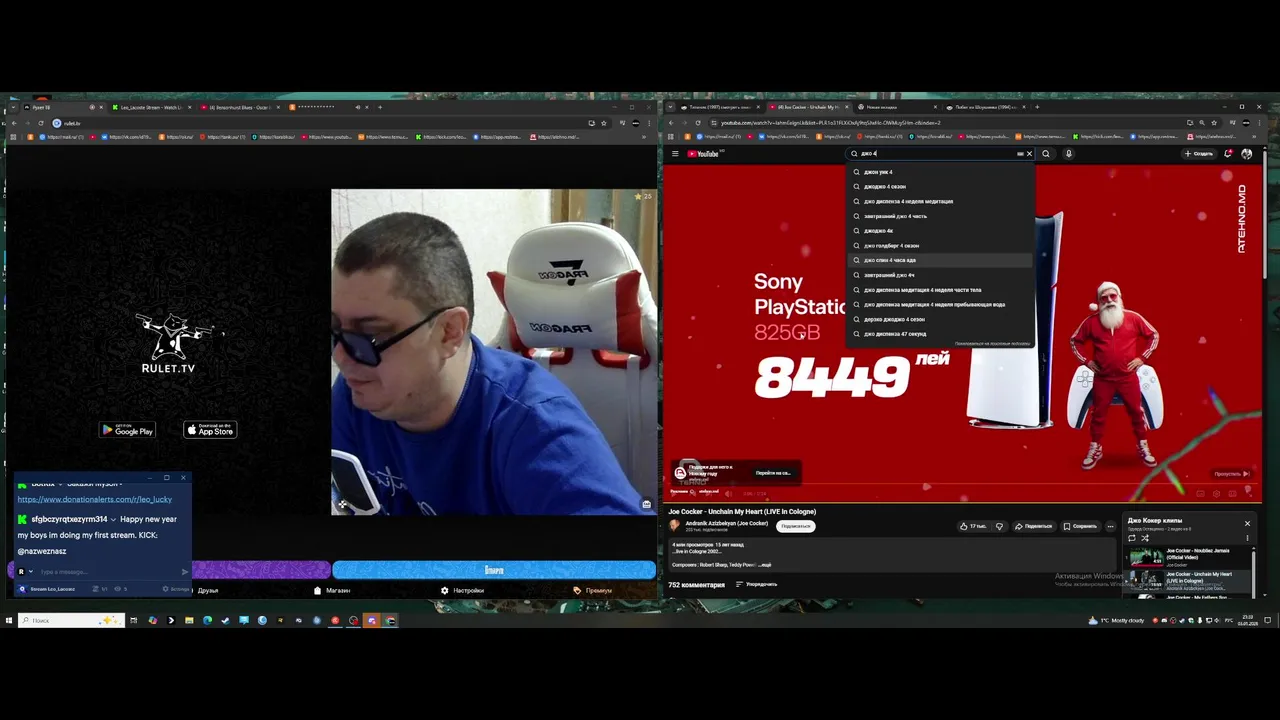Send the chat message arrow
This screenshot has width=1280, height=720.
(184, 572)
